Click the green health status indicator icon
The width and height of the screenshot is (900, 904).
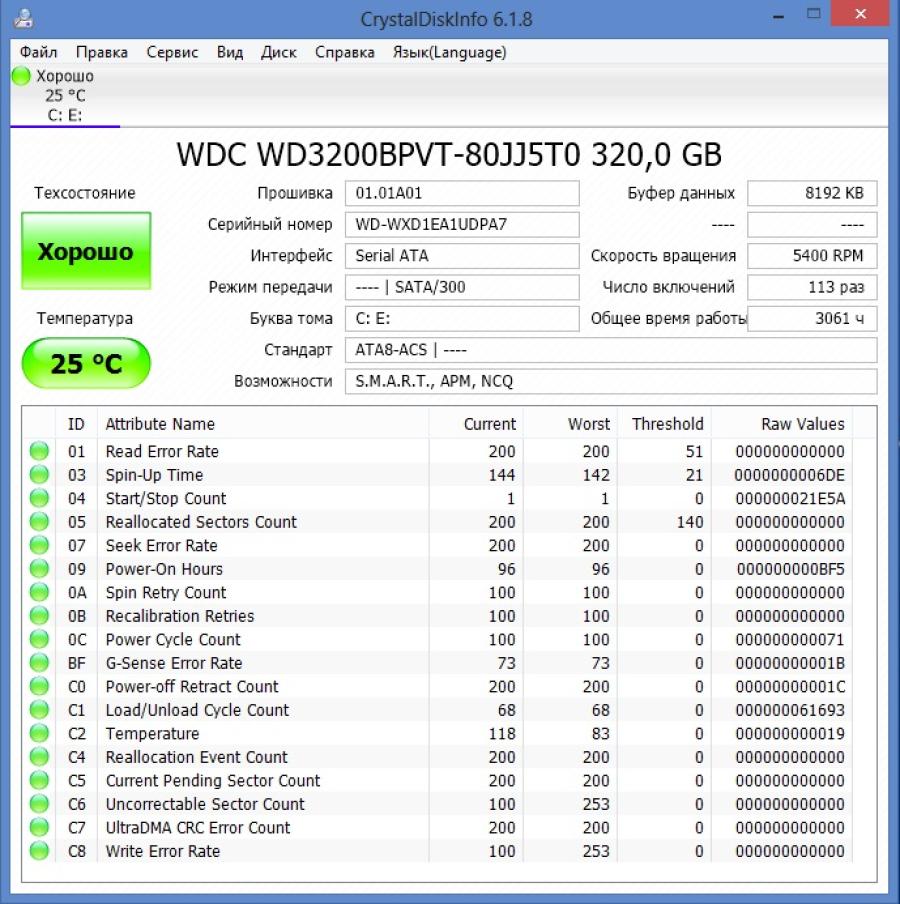tap(21, 75)
